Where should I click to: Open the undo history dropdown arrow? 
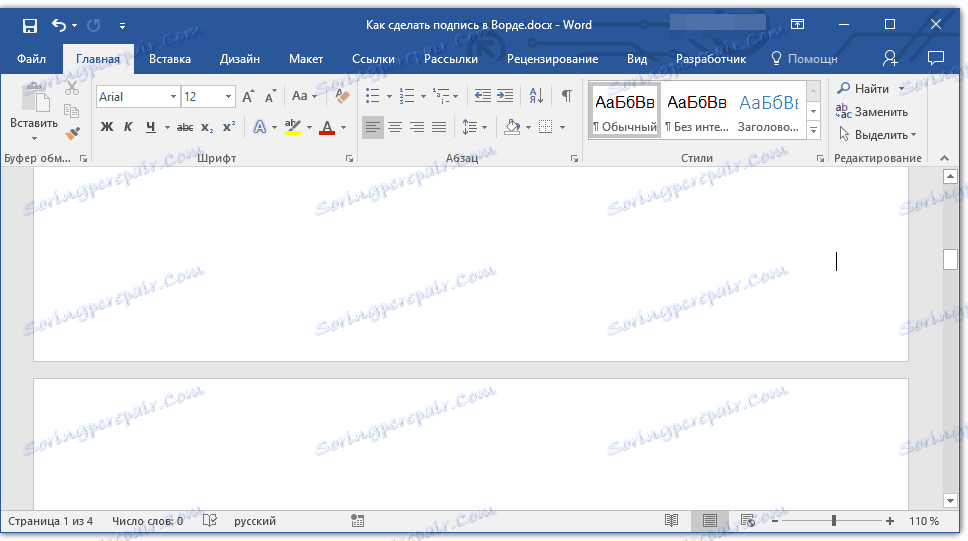coord(75,25)
